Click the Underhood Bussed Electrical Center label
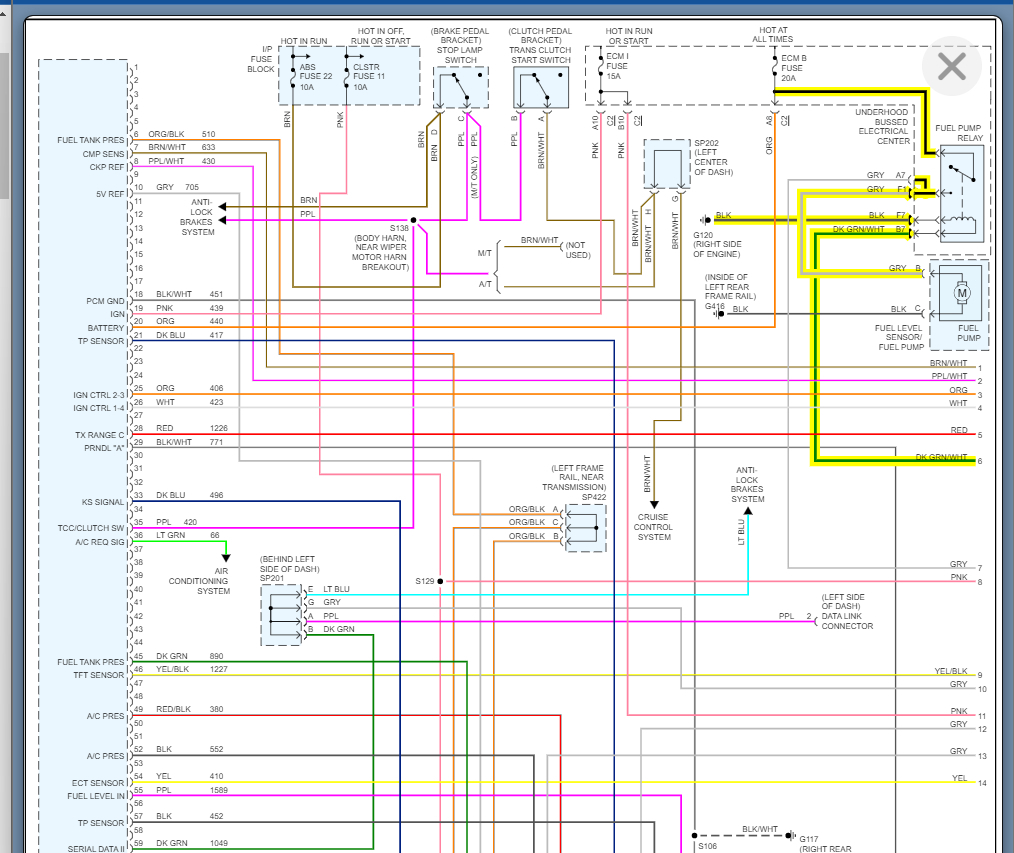The image size is (1014, 853). [x=883, y=126]
